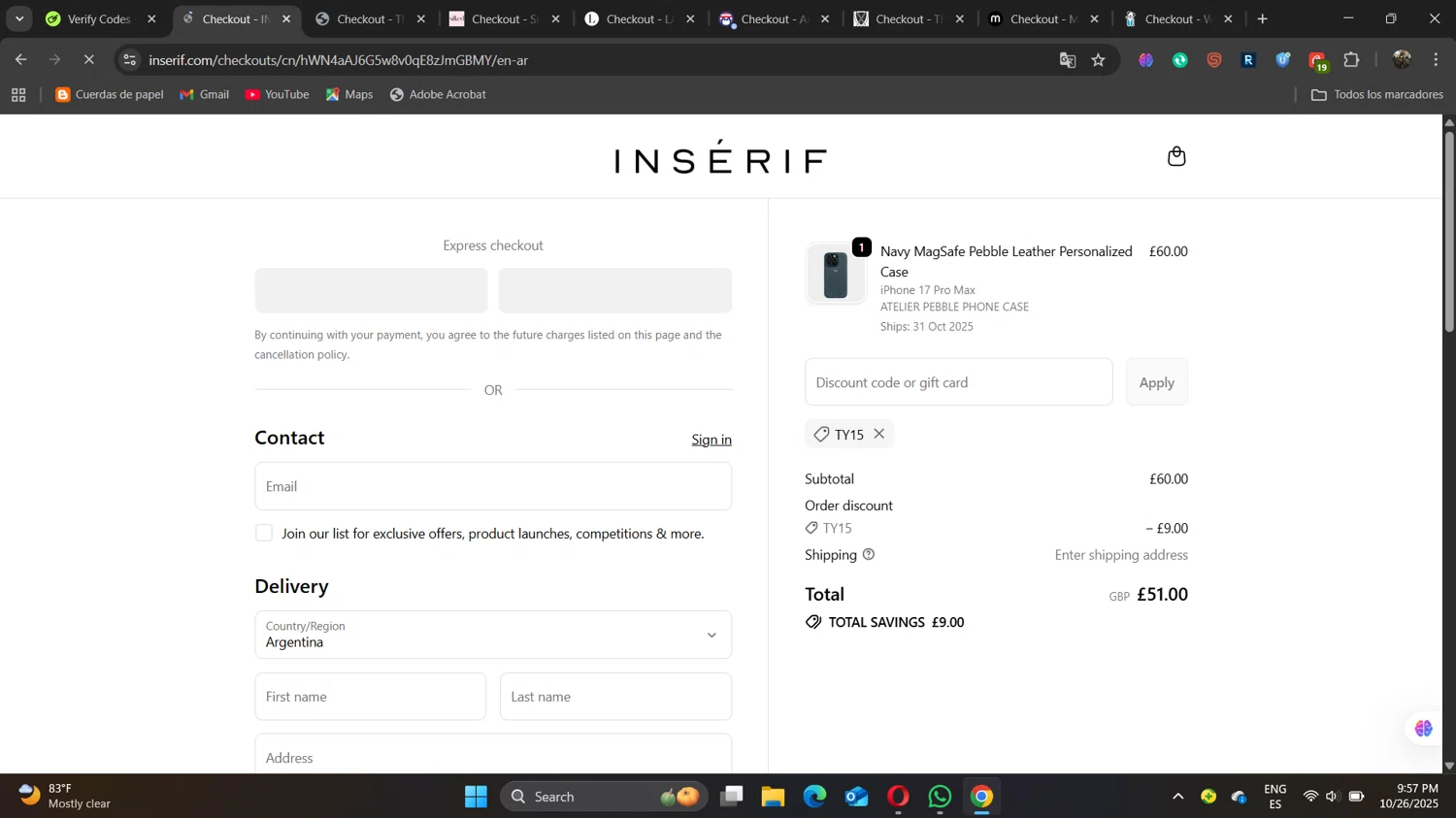This screenshot has height=818, width=1456.
Task: Click the address bar URL
Action: [338, 60]
